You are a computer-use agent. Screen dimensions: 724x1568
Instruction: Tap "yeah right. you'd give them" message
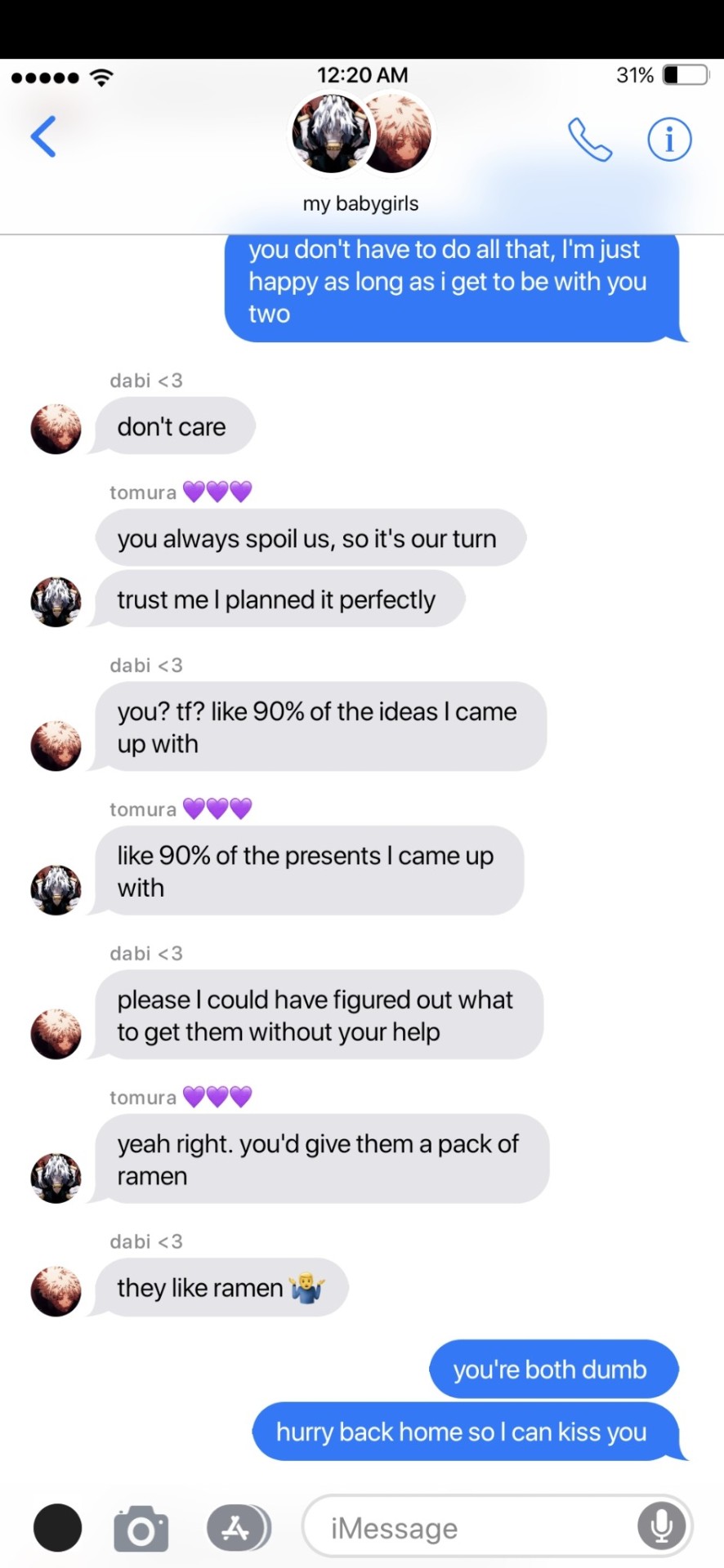320,1159
